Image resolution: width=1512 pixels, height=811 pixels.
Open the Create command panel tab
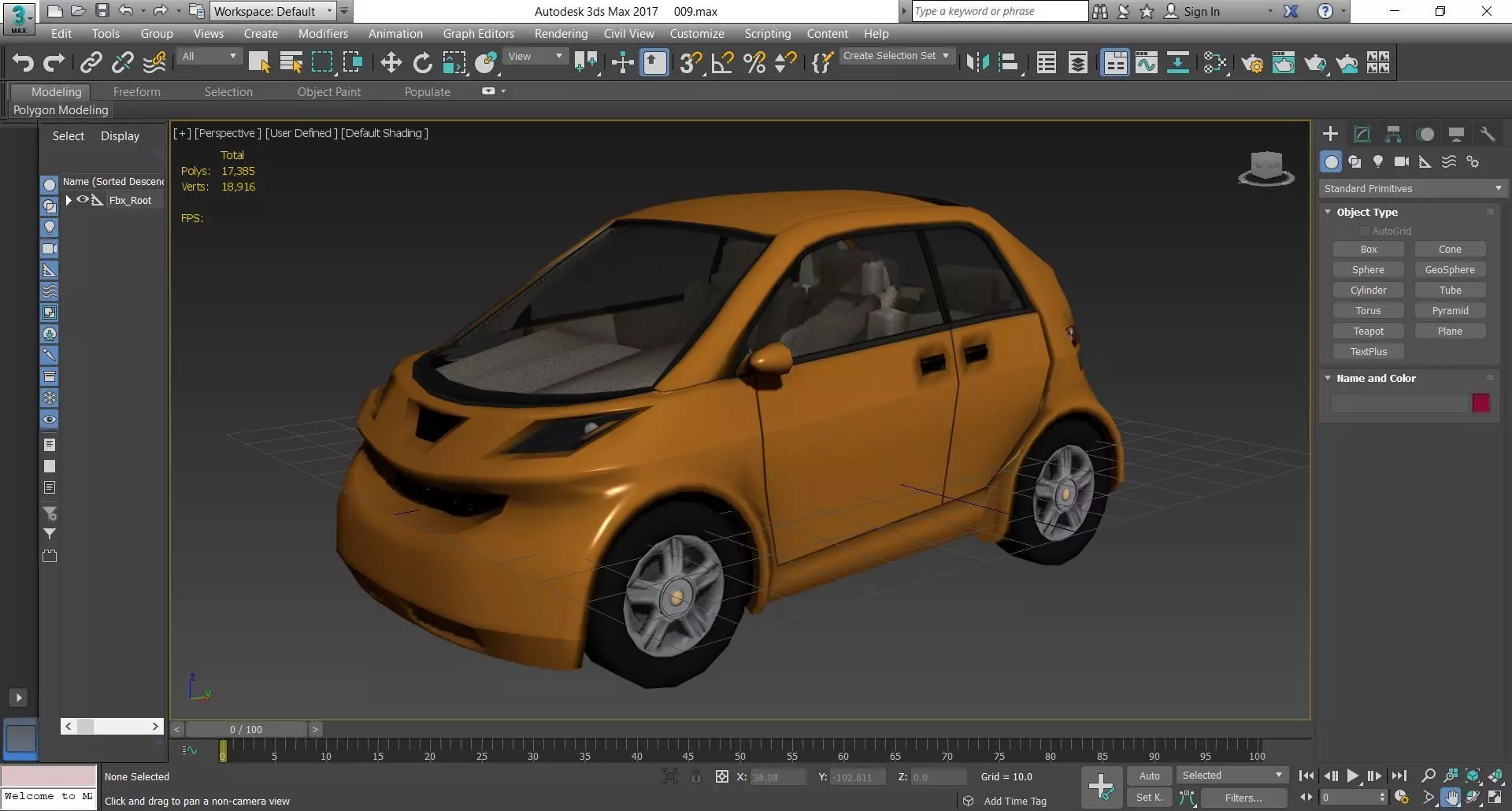1330,134
